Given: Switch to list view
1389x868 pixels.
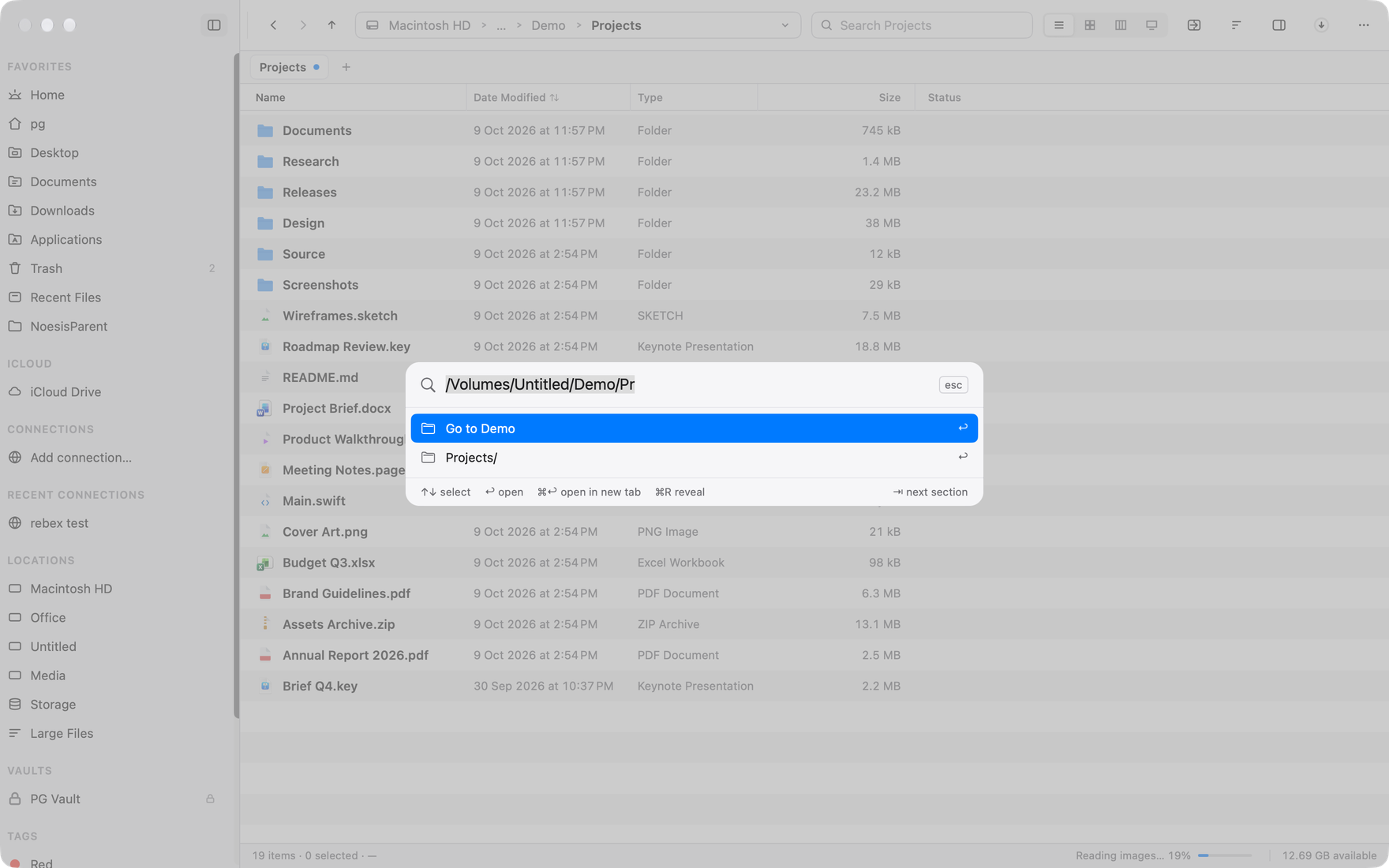Looking at the screenshot, I should tap(1058, 25).
